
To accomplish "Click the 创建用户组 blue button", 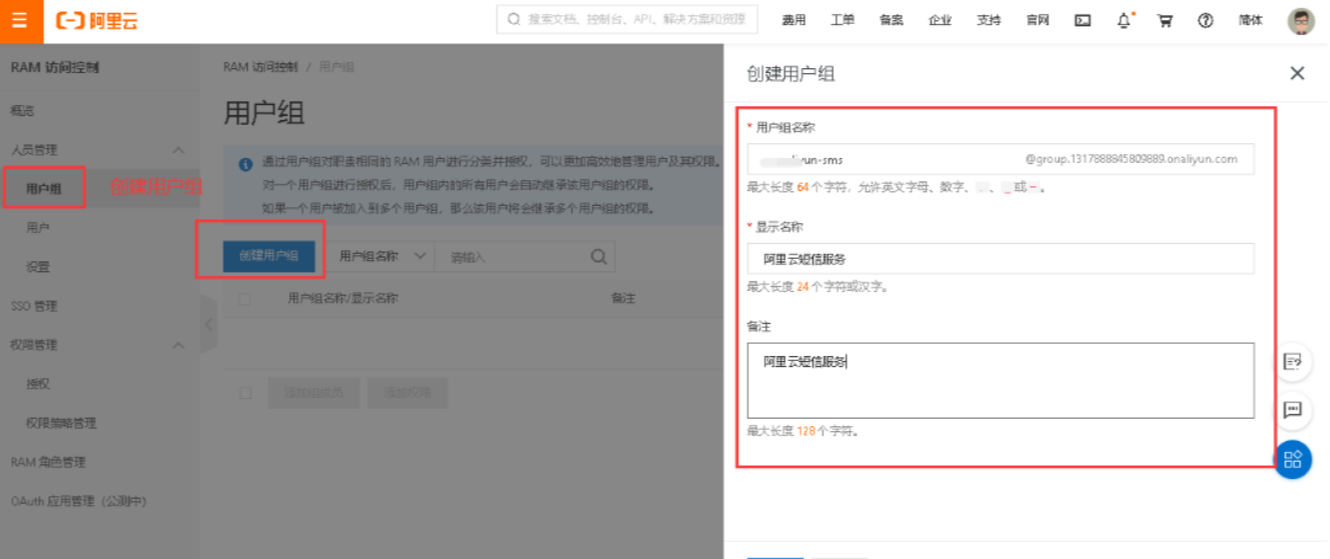I will point(269,256).
